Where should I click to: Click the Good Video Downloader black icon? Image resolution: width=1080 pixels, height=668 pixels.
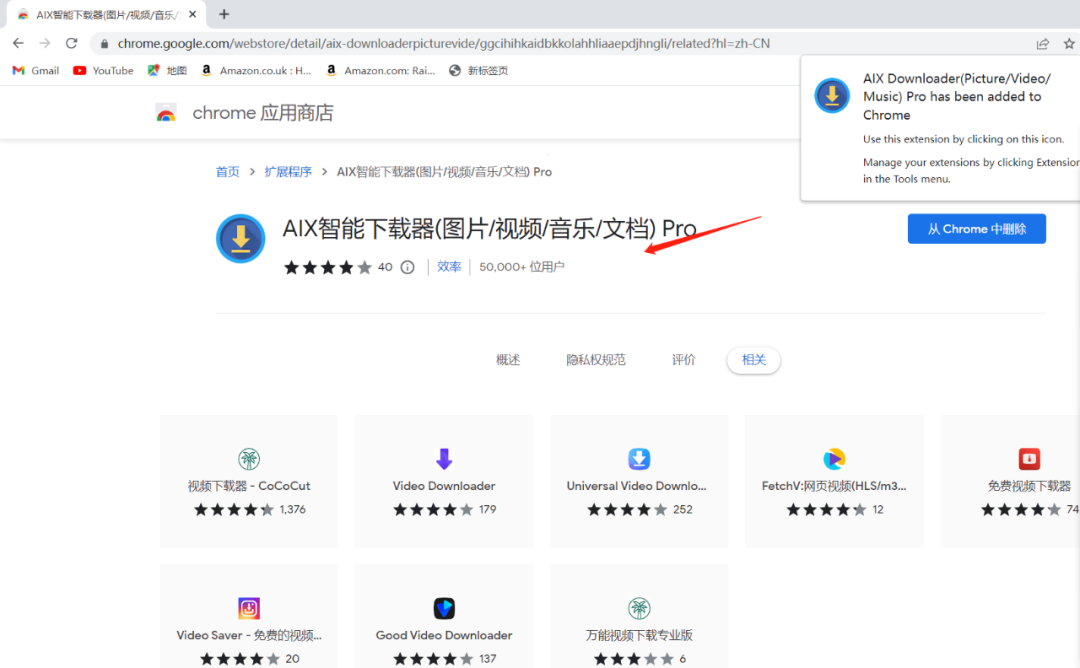click(x=443, y=607)
